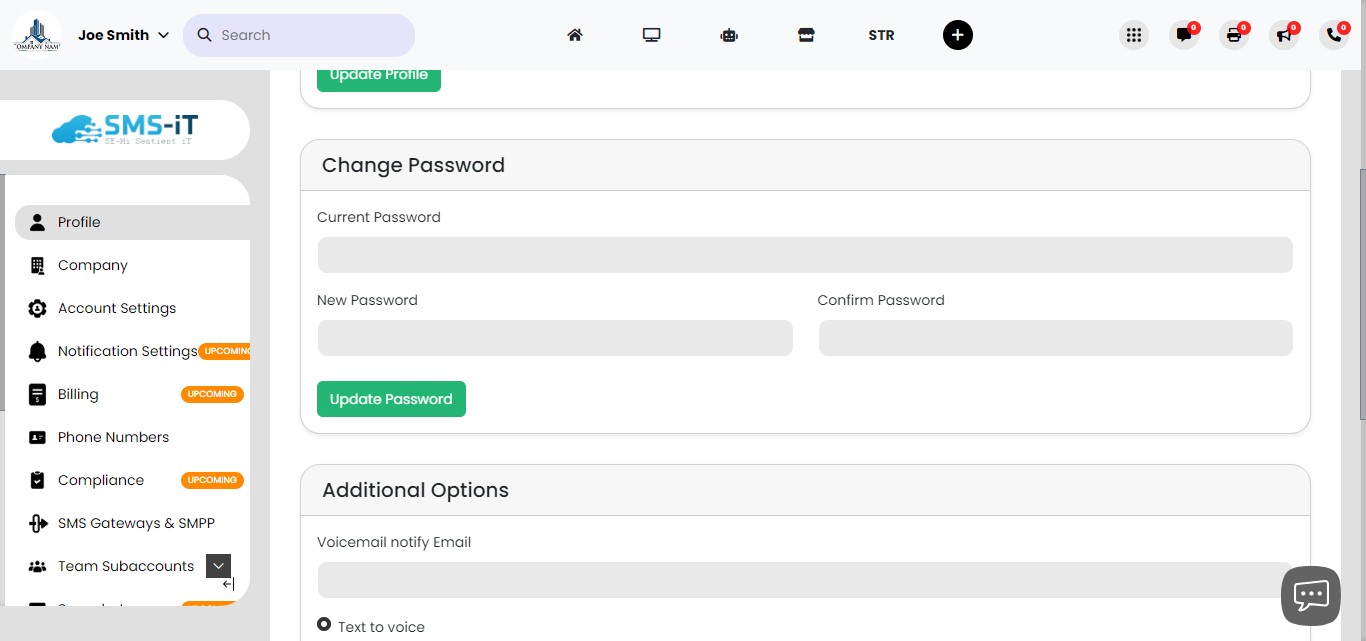Click the STR link in top bar
Viewport: 1366px width, 641px height.
[881, 35]
